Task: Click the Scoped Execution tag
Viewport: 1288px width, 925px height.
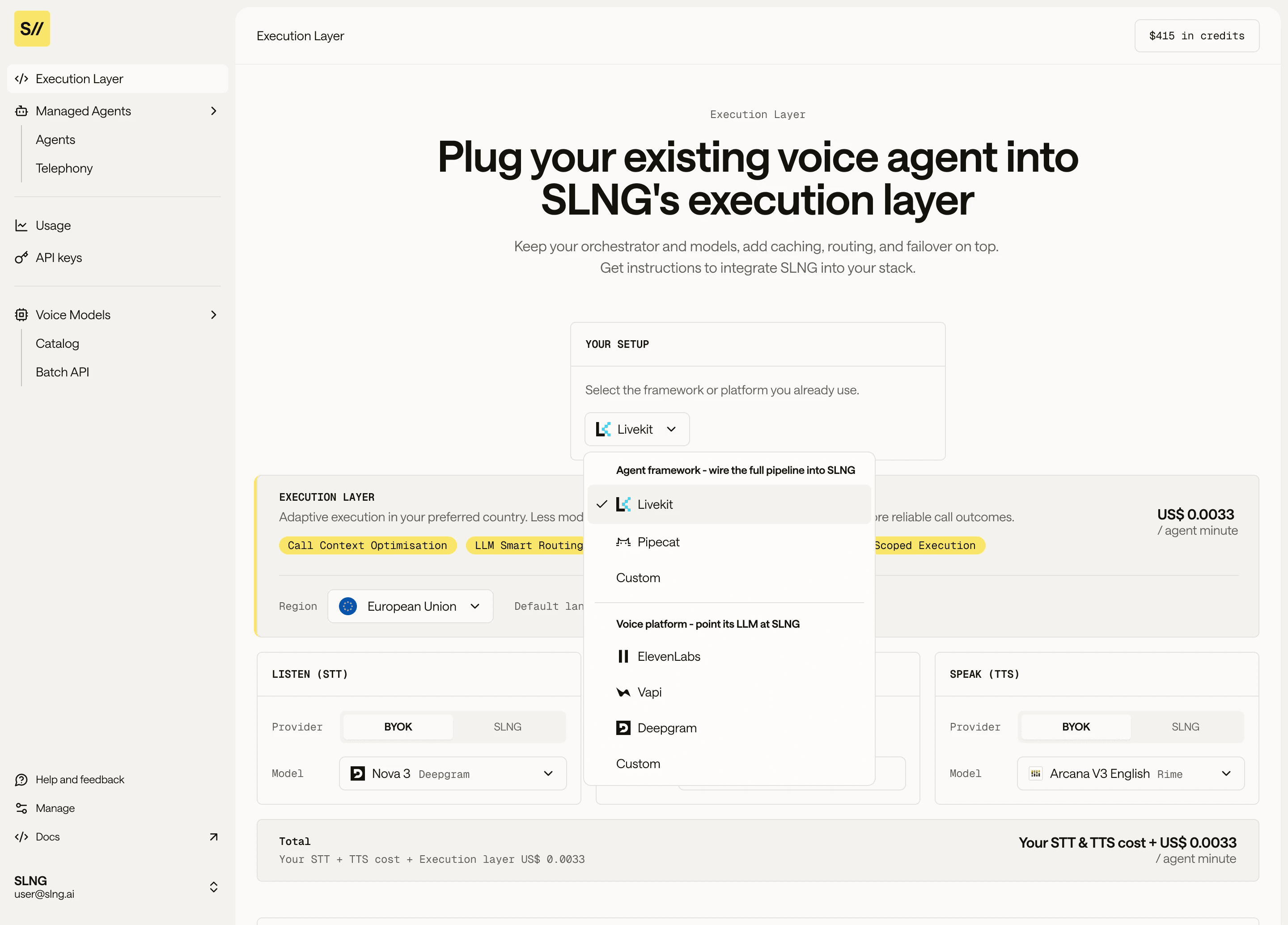Action: coord(930,545)
